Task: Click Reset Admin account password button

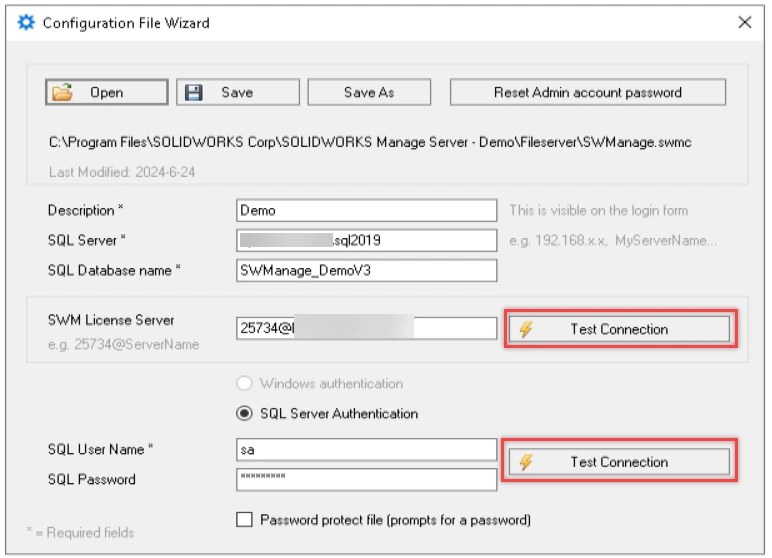Action: click(587, 93)
